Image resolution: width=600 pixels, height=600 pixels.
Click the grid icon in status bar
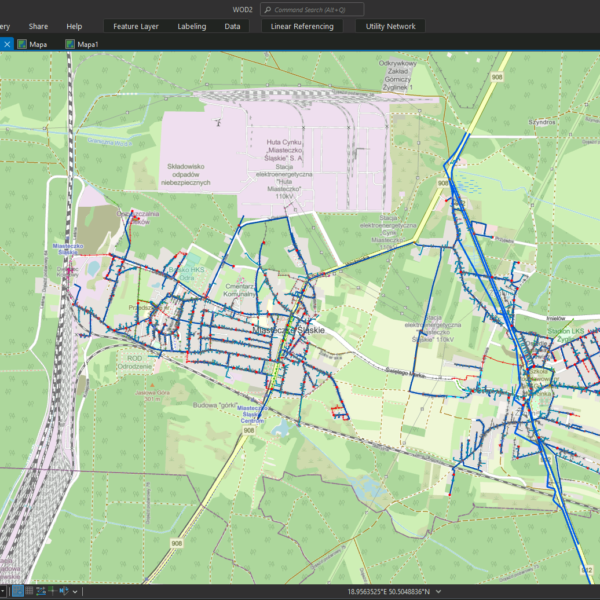coord(29,591)
